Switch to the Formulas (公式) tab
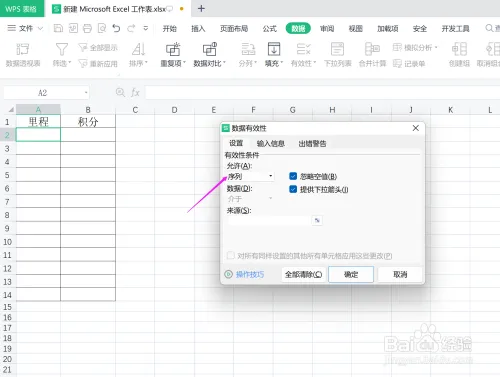The width and height of the screenshot is (500, 377). click(270, 29)
